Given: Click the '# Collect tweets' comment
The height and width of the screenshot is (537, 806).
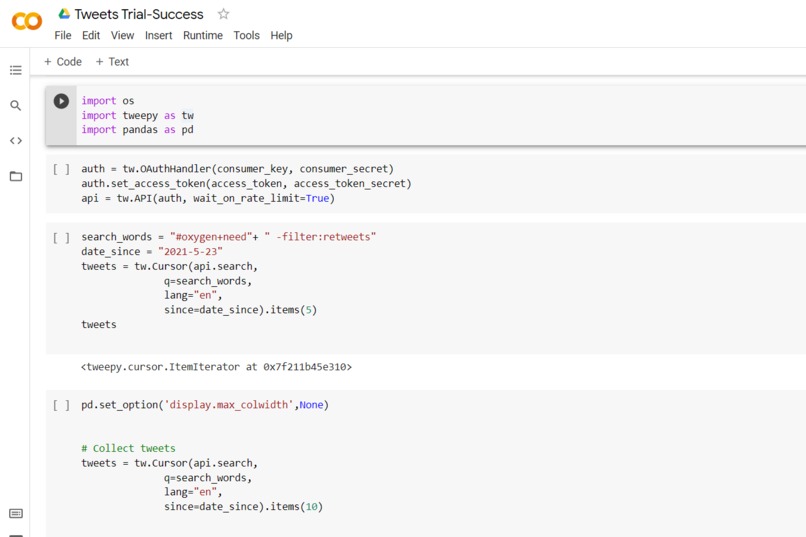Looking at the screenshot, I should coord(128,448).
